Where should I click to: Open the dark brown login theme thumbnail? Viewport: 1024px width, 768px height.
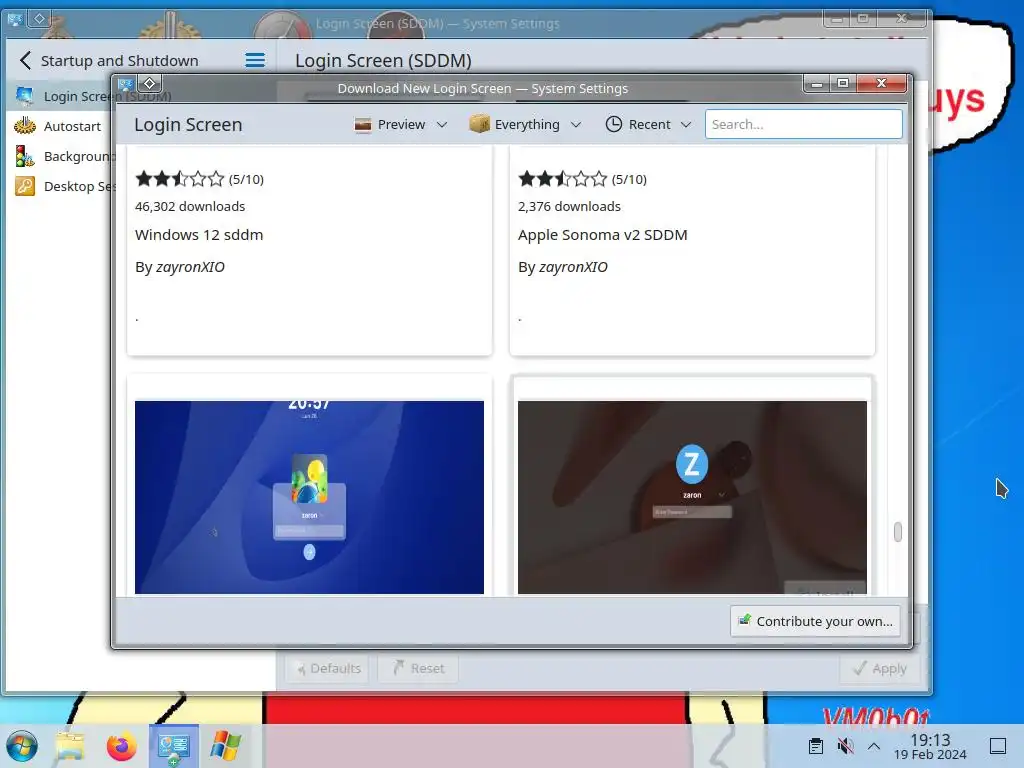(692, 497)
